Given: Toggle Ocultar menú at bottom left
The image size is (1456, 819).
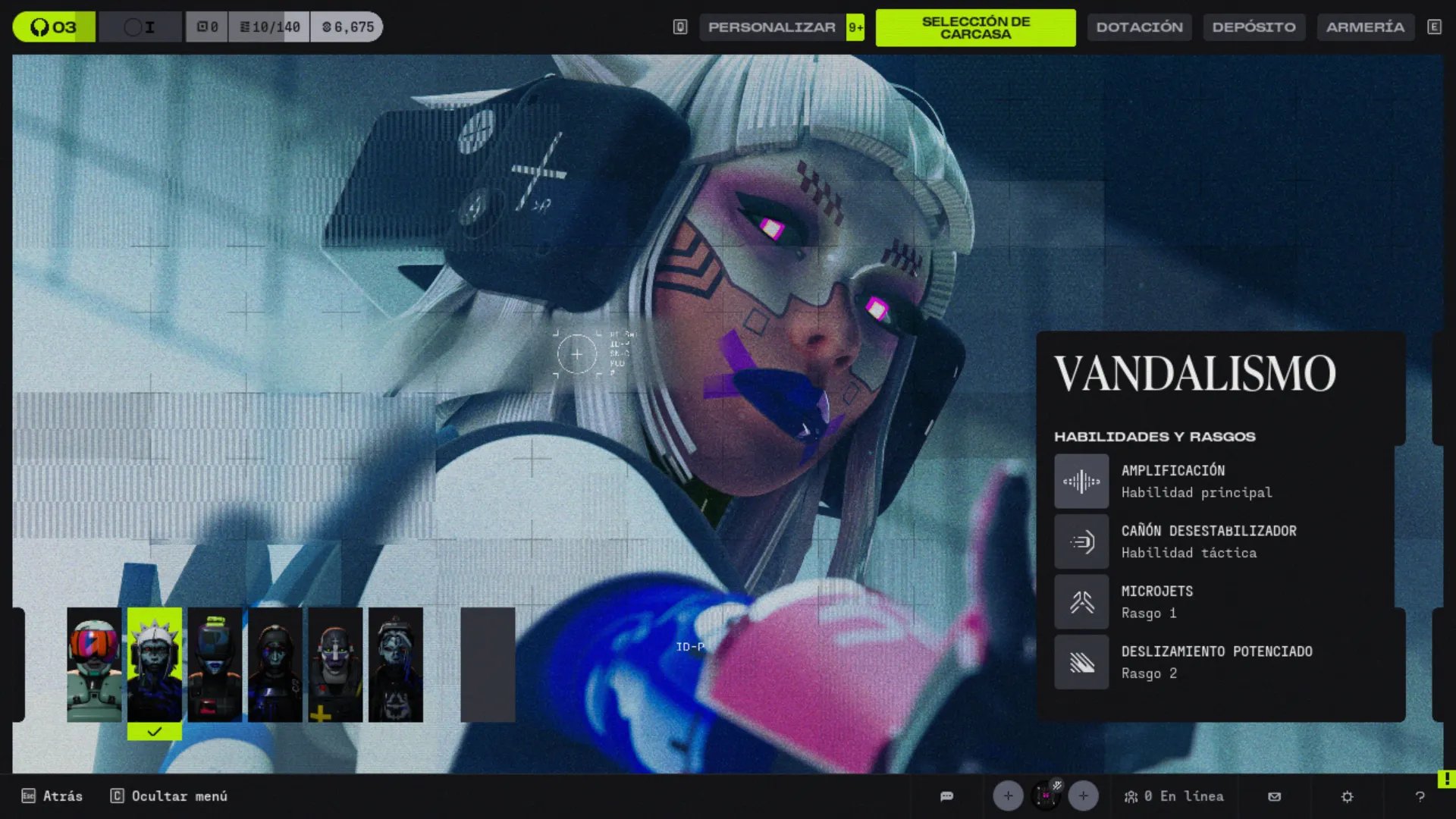Looking at the screenshot, I should pyautogui.click(x=169, y=796).
